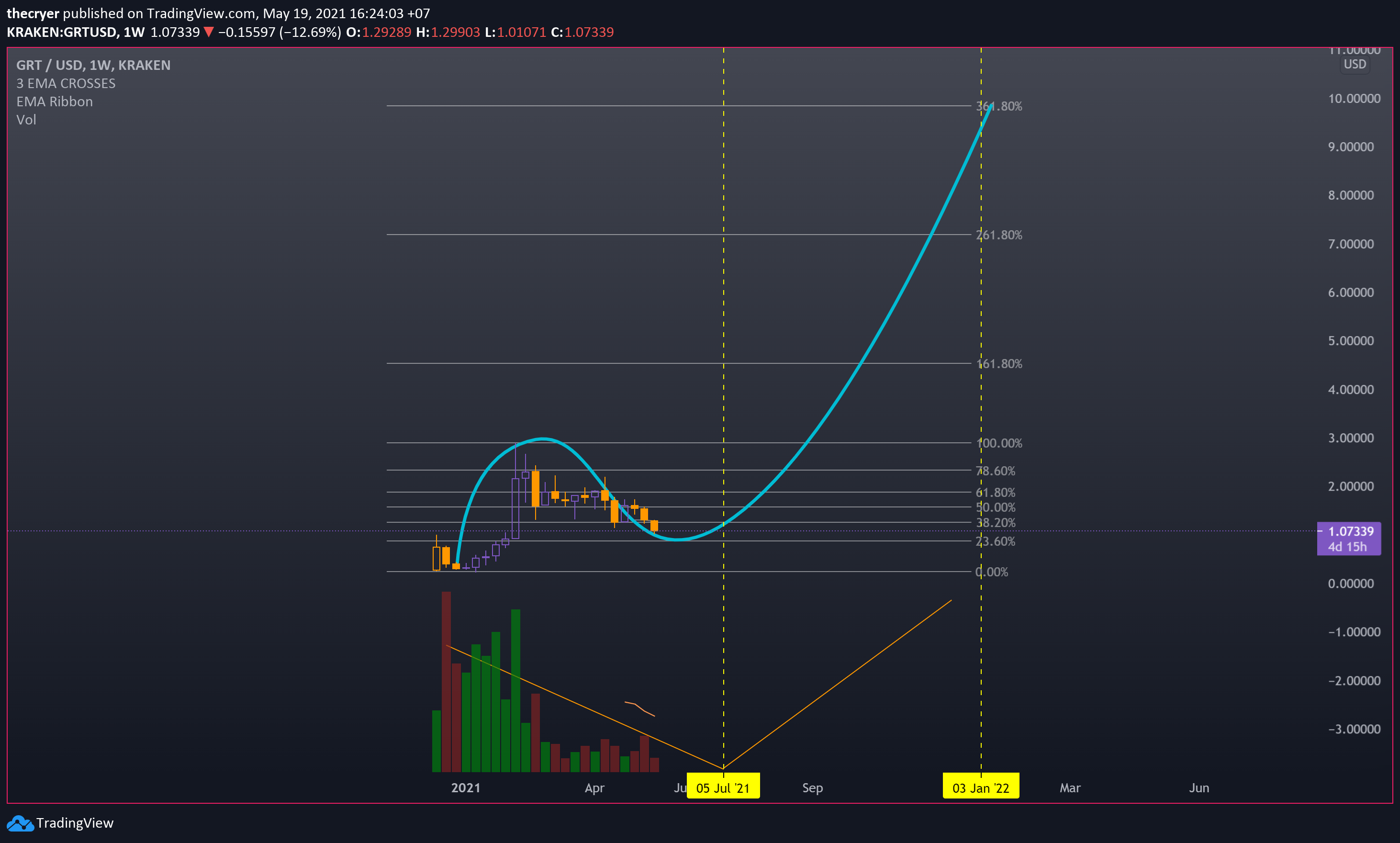The width and height of the screenshot is (1400, 843).
Task: Click the 1.07339 current price label
Action: pyautogui.click(x=1351, y=531)
